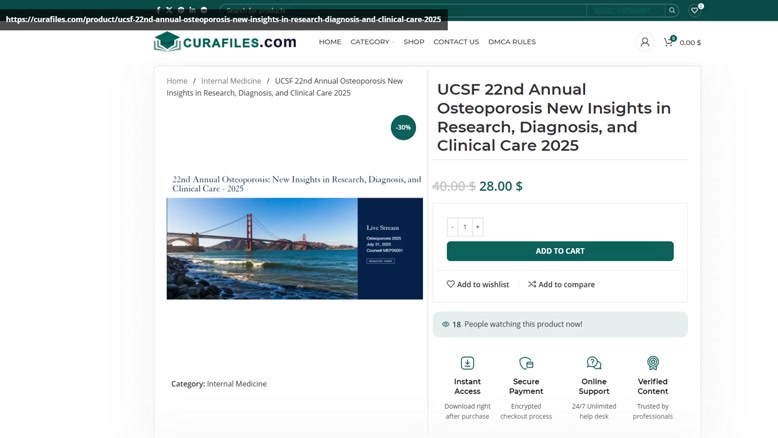This screenshot has height=438, width=778.
Task: Click the Online Support chat icon
Action: point(594,363)
